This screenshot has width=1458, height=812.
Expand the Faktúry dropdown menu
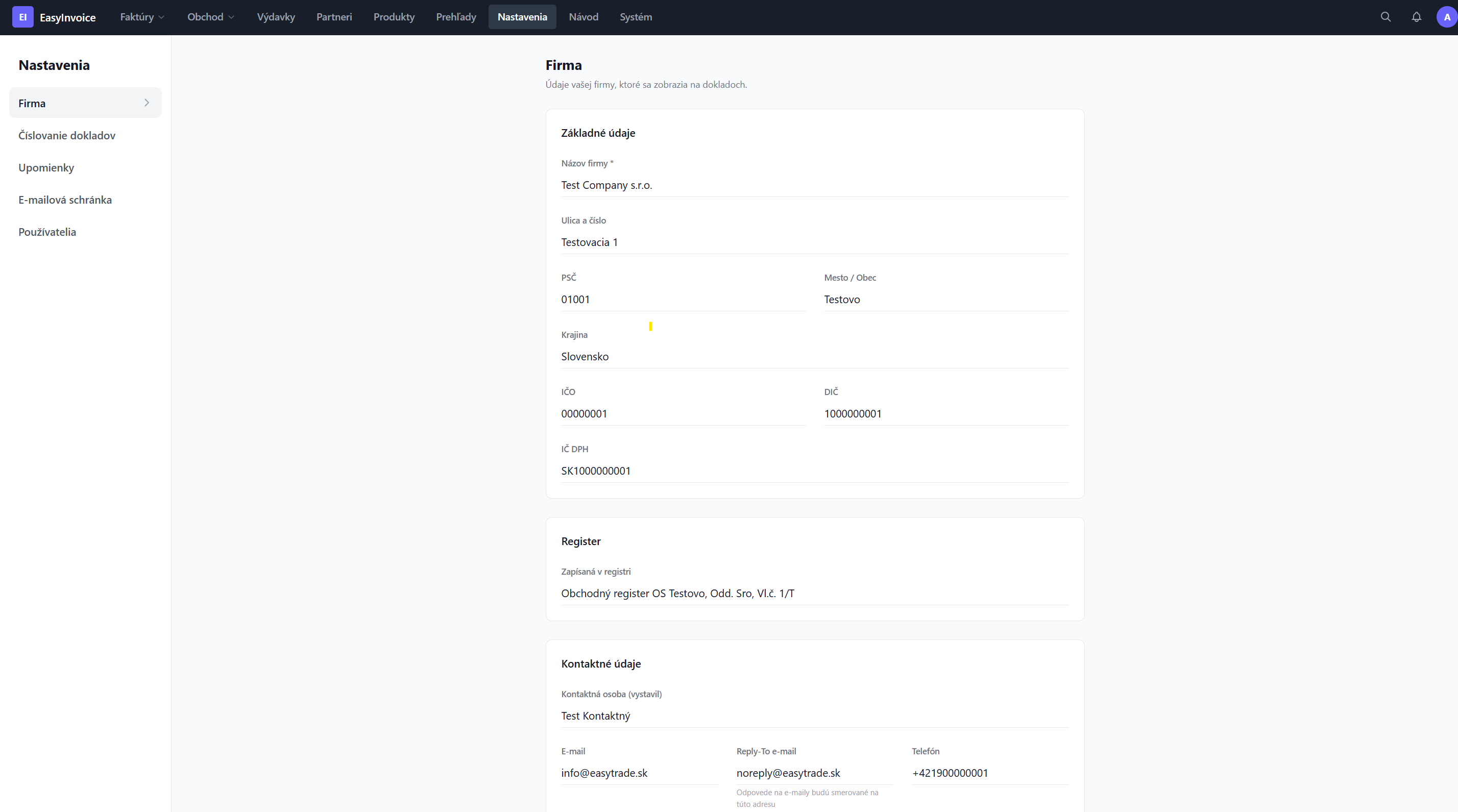(141, 17)
